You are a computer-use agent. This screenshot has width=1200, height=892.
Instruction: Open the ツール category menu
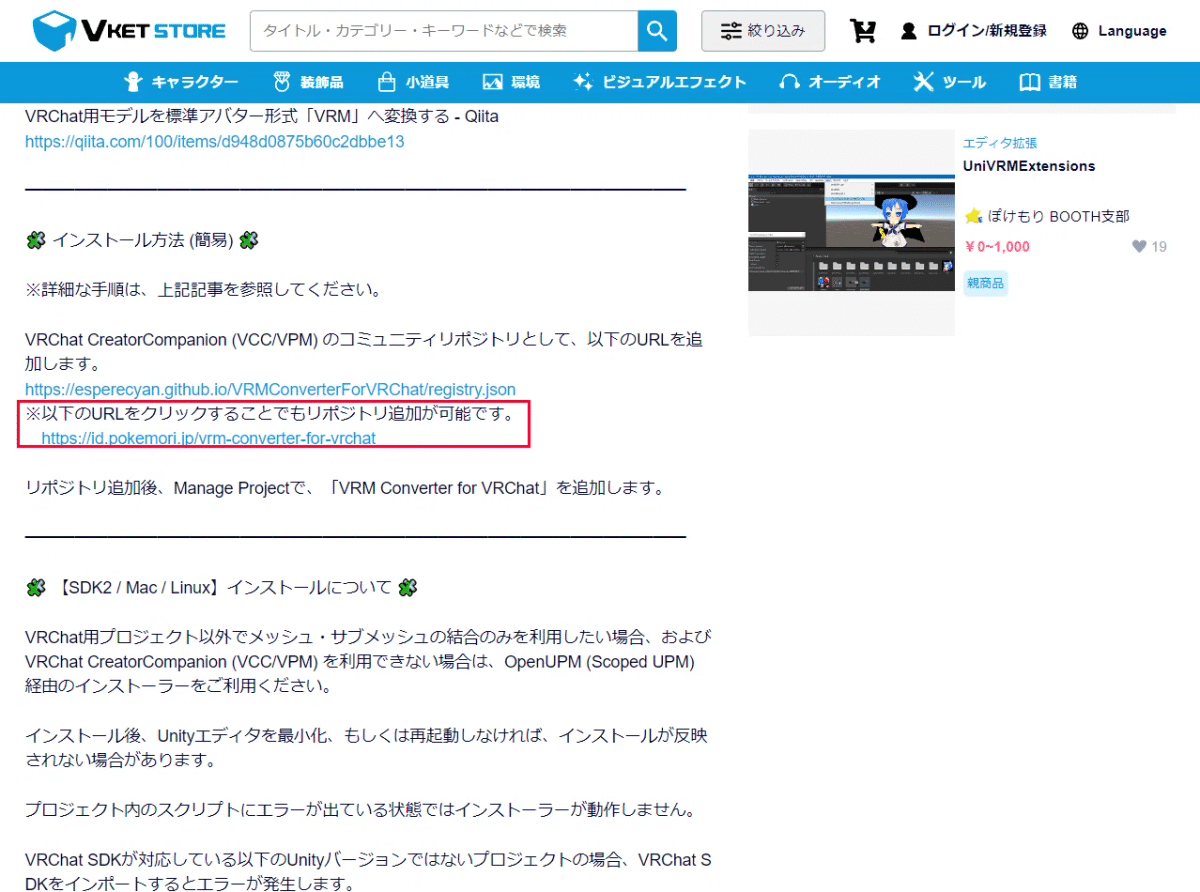pos(950,82)
